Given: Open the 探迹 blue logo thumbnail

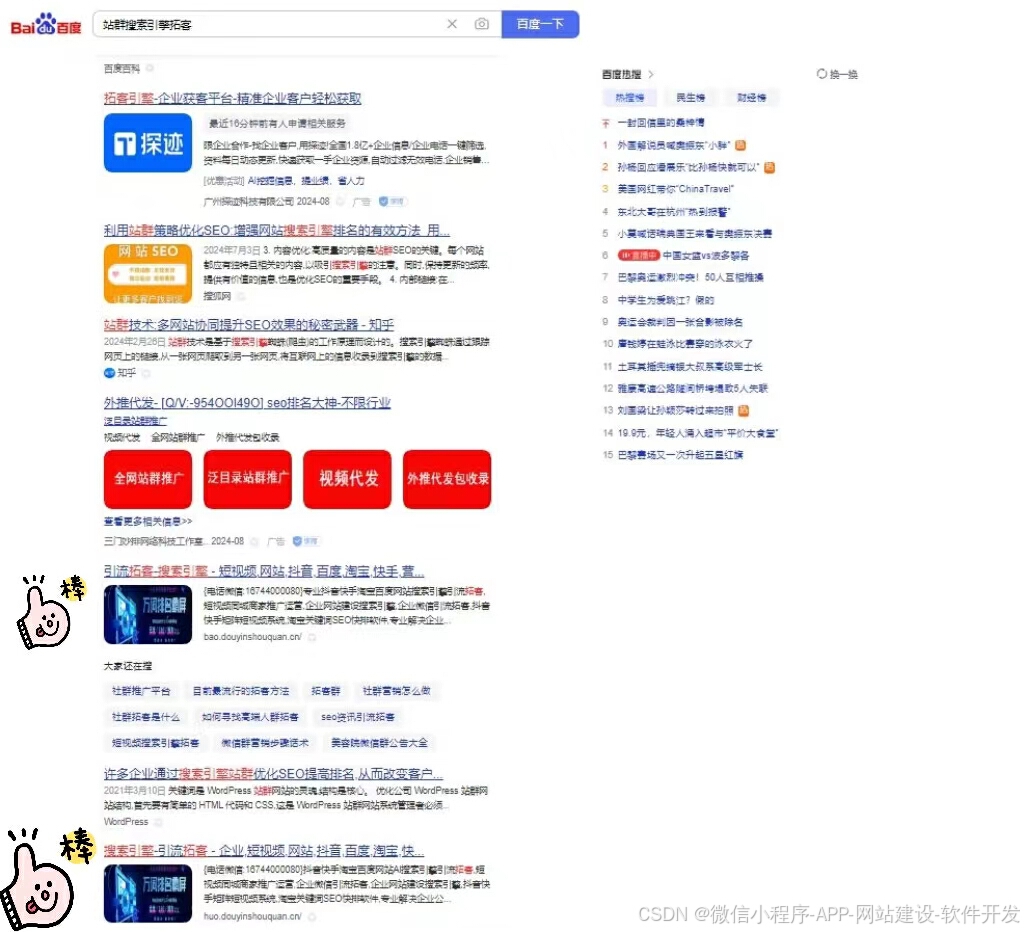Looking at the screenshot, I should click(148, 143).
